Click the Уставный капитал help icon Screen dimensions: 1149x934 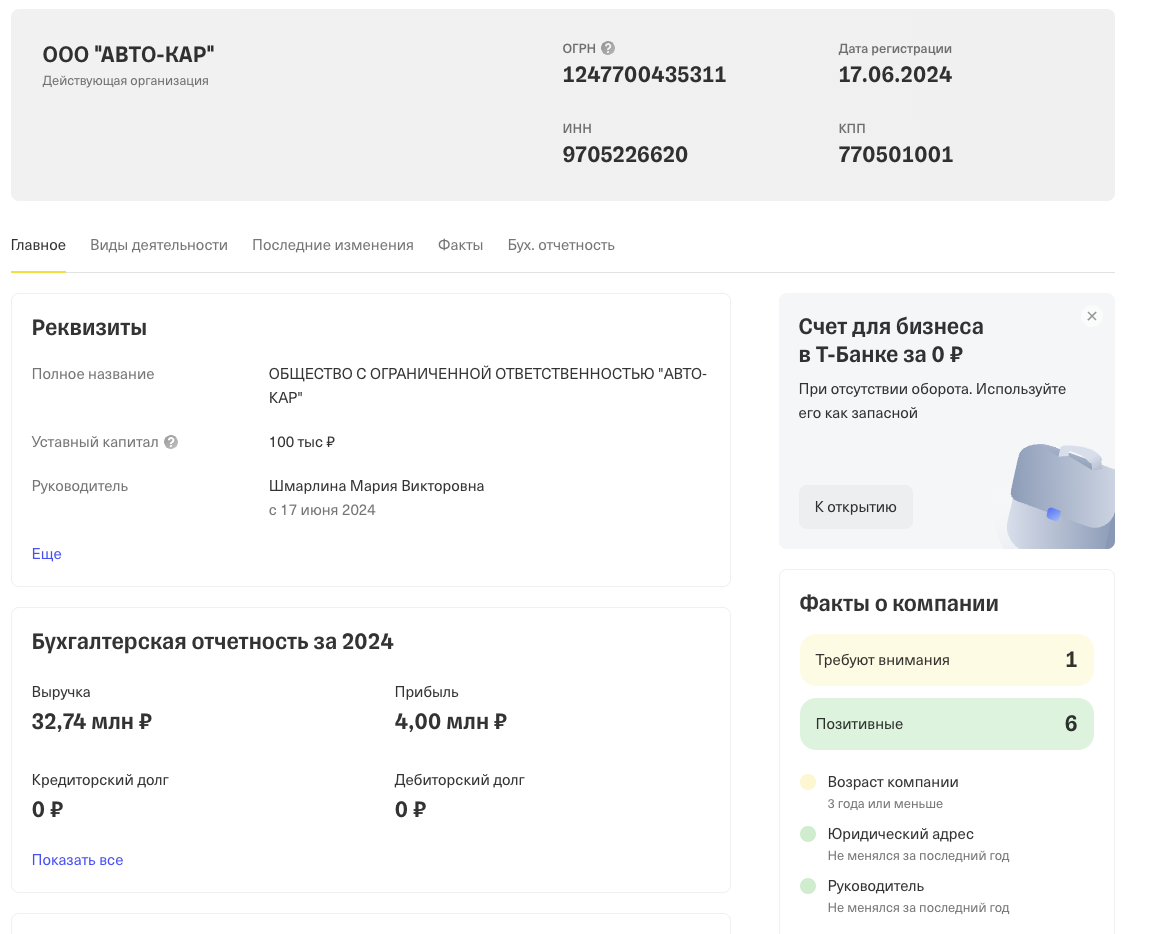[x=171, y=442]
